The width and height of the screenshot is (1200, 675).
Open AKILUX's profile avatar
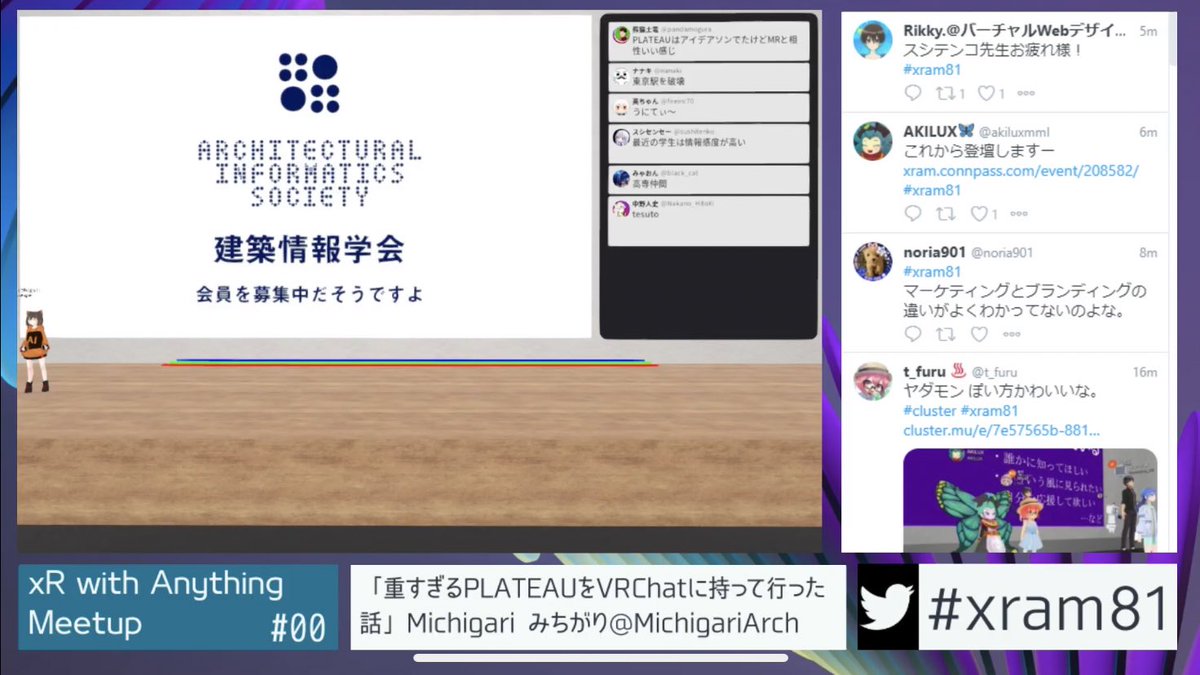point(872,141)
